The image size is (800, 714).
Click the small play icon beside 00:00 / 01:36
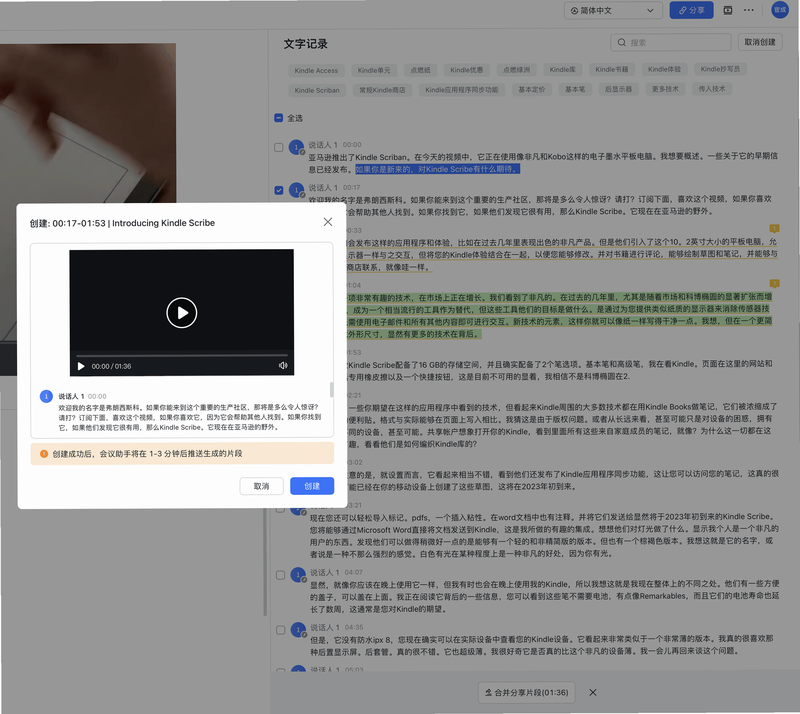click(x=81, y=366)
